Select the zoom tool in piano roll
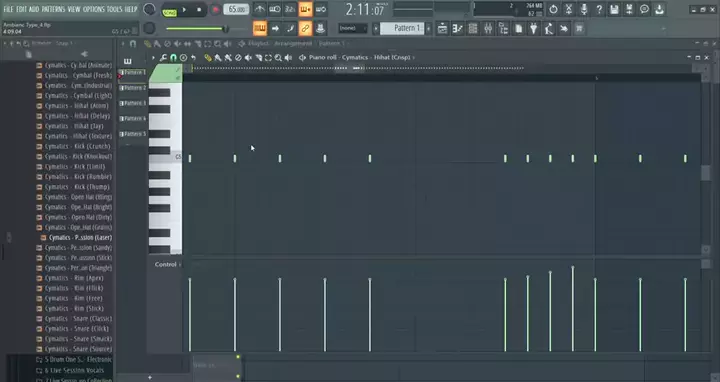The width and height of the screenshot is (720, 382). coord(278,57)
